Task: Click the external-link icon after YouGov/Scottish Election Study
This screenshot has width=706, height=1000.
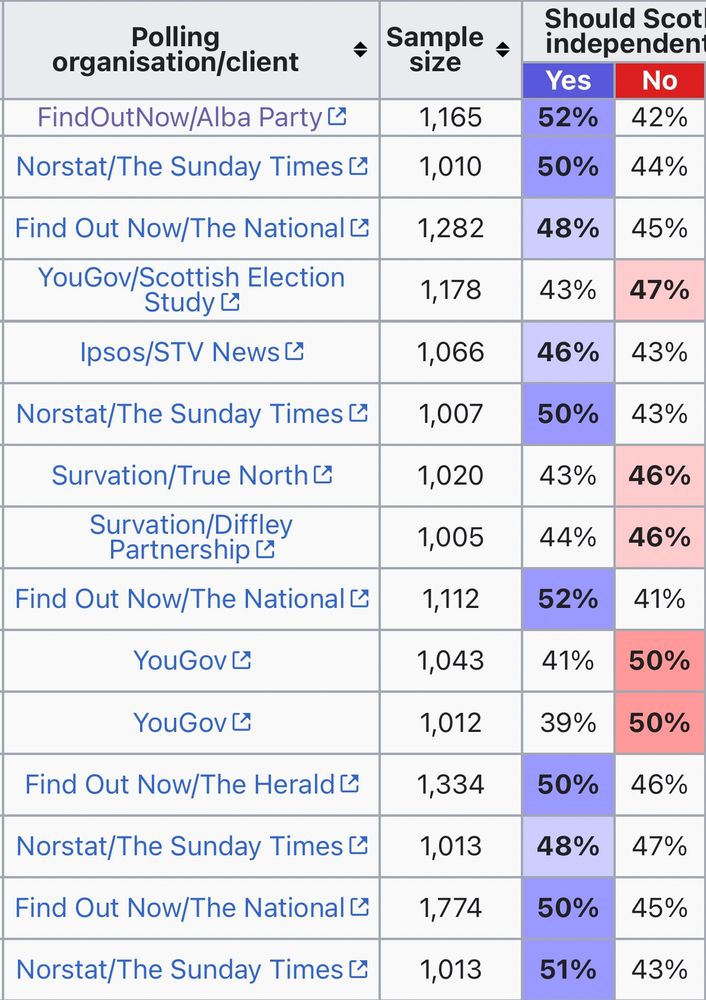Action: pyautogui.click(x=230, y=302)
